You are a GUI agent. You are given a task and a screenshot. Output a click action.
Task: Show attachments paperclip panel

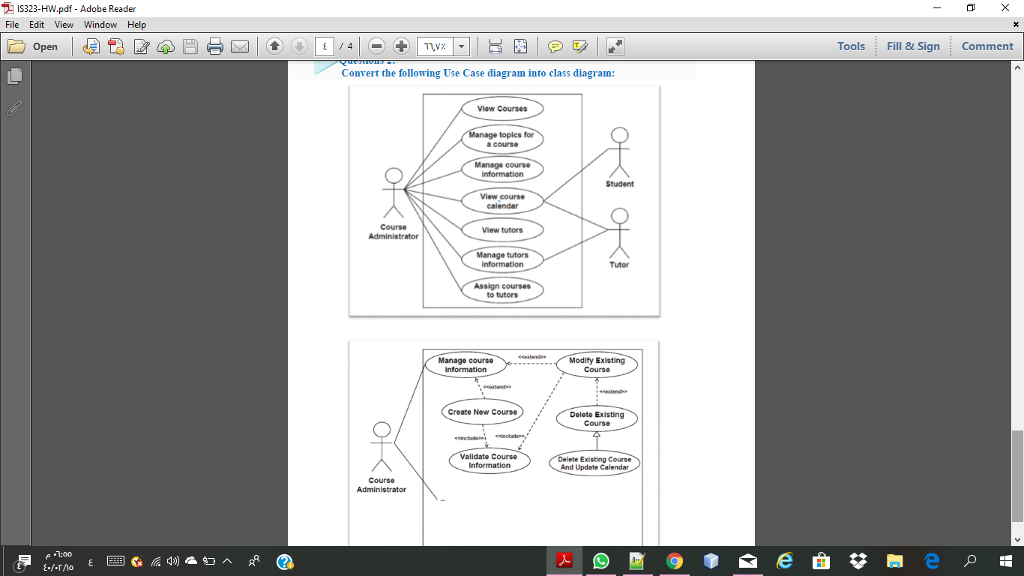tap(14, 108)
